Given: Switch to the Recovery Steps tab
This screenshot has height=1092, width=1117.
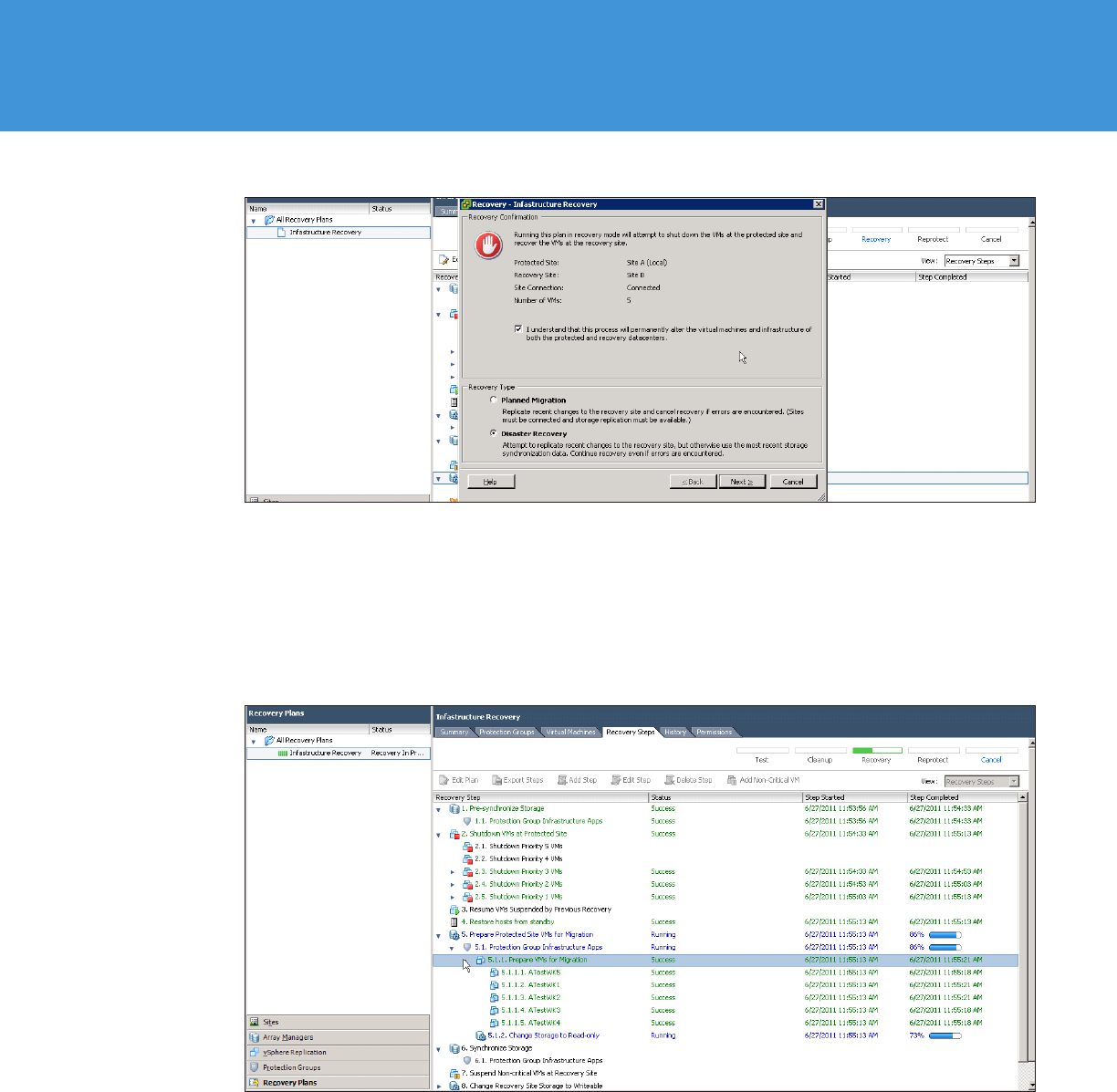Looking at the screenshot, I should (x=631, y=732).
